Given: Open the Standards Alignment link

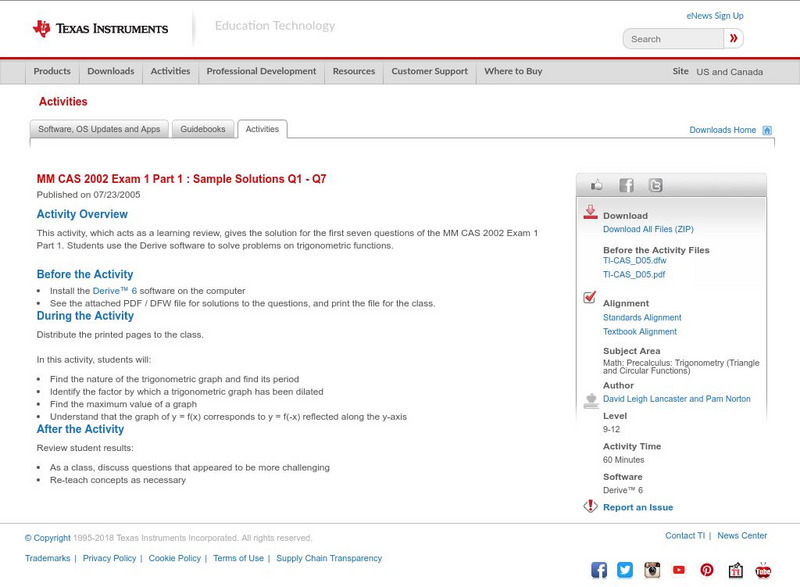Looking at the screenshot, I should pyautogui.click(x=642, y=317).
